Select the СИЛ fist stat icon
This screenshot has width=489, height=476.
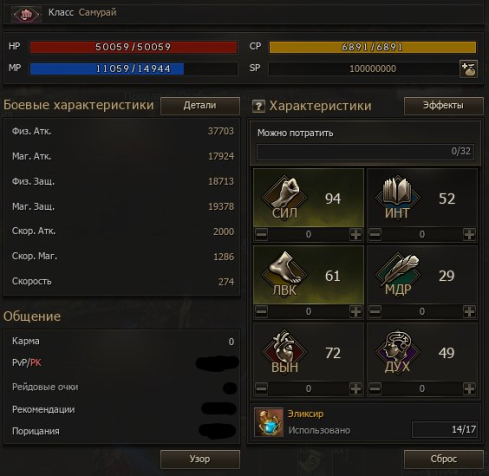tap(284, 196)
